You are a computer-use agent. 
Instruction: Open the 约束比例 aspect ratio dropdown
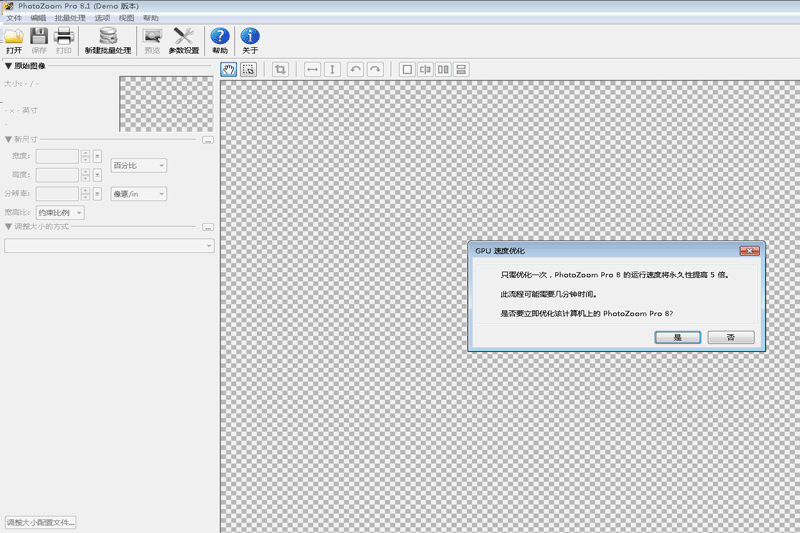point(60,213)
